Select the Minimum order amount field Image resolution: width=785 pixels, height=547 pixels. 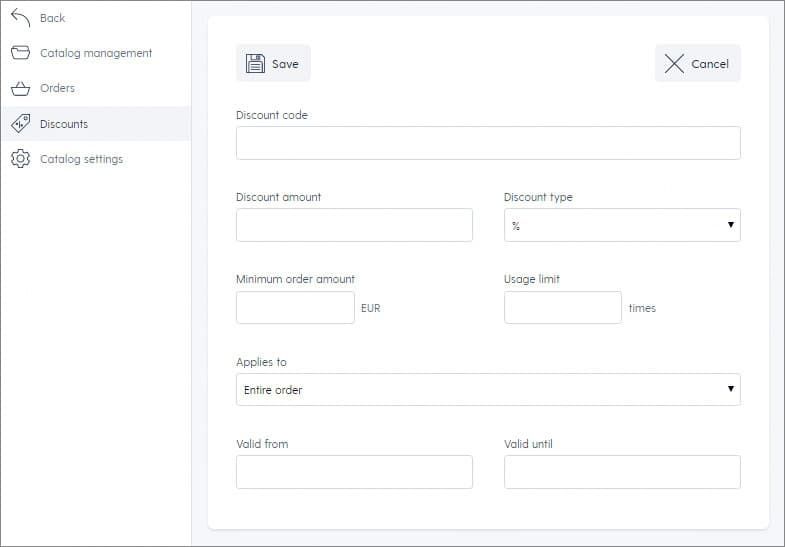pos(295,307)
